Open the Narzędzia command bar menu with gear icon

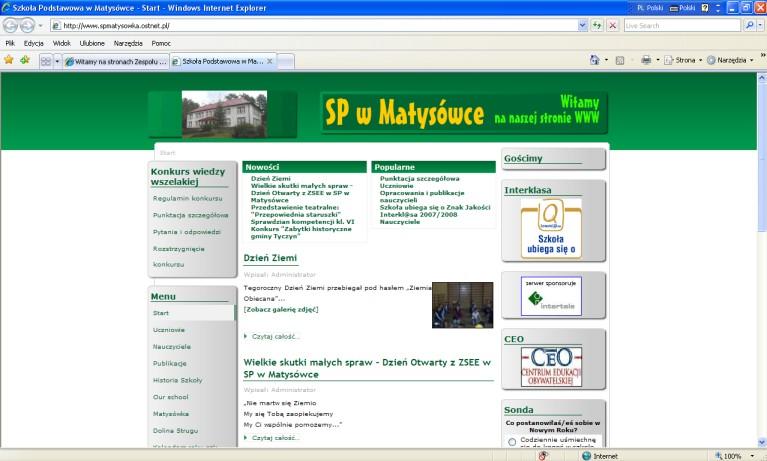730,60
